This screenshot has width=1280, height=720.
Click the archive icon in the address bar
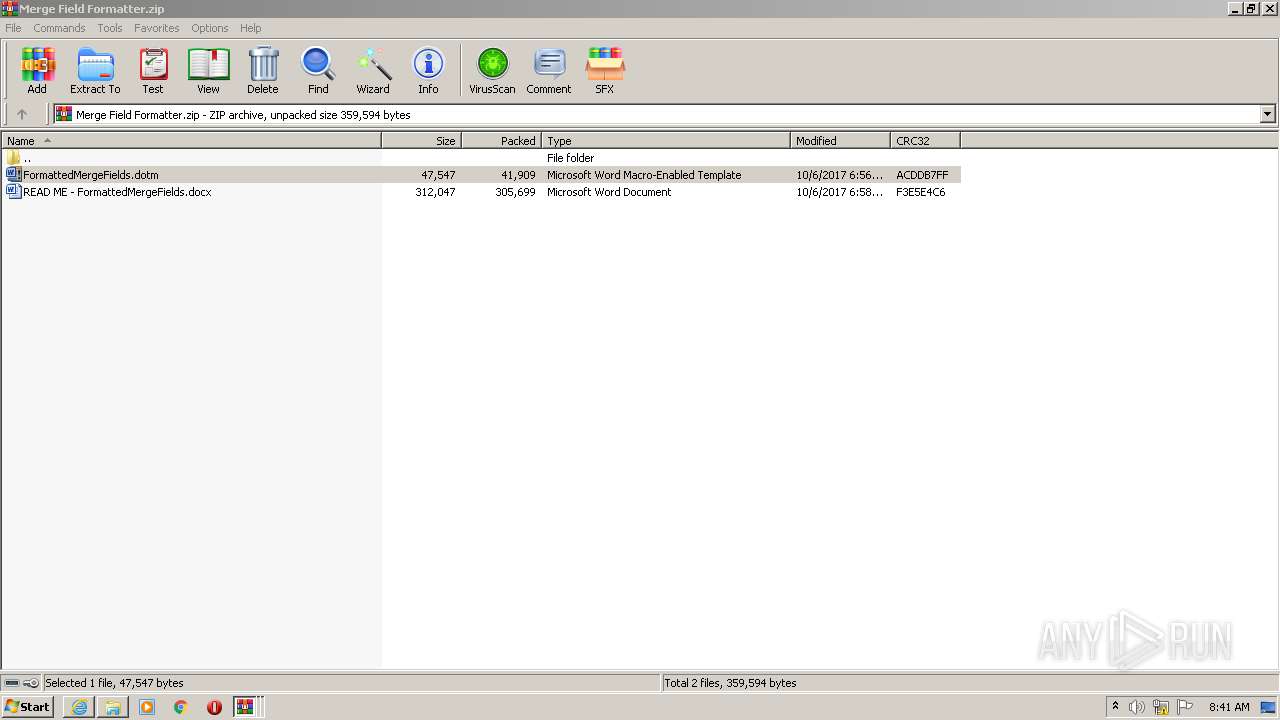(64, 114)
